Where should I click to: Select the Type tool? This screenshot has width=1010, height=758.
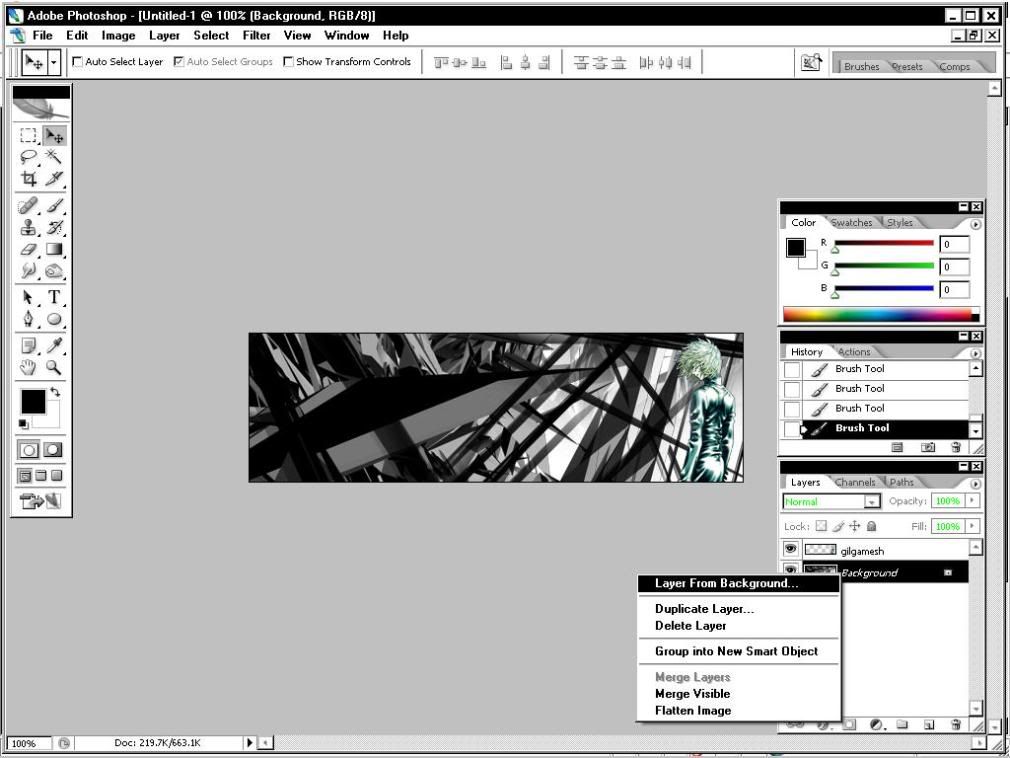(x=54, y=297)
